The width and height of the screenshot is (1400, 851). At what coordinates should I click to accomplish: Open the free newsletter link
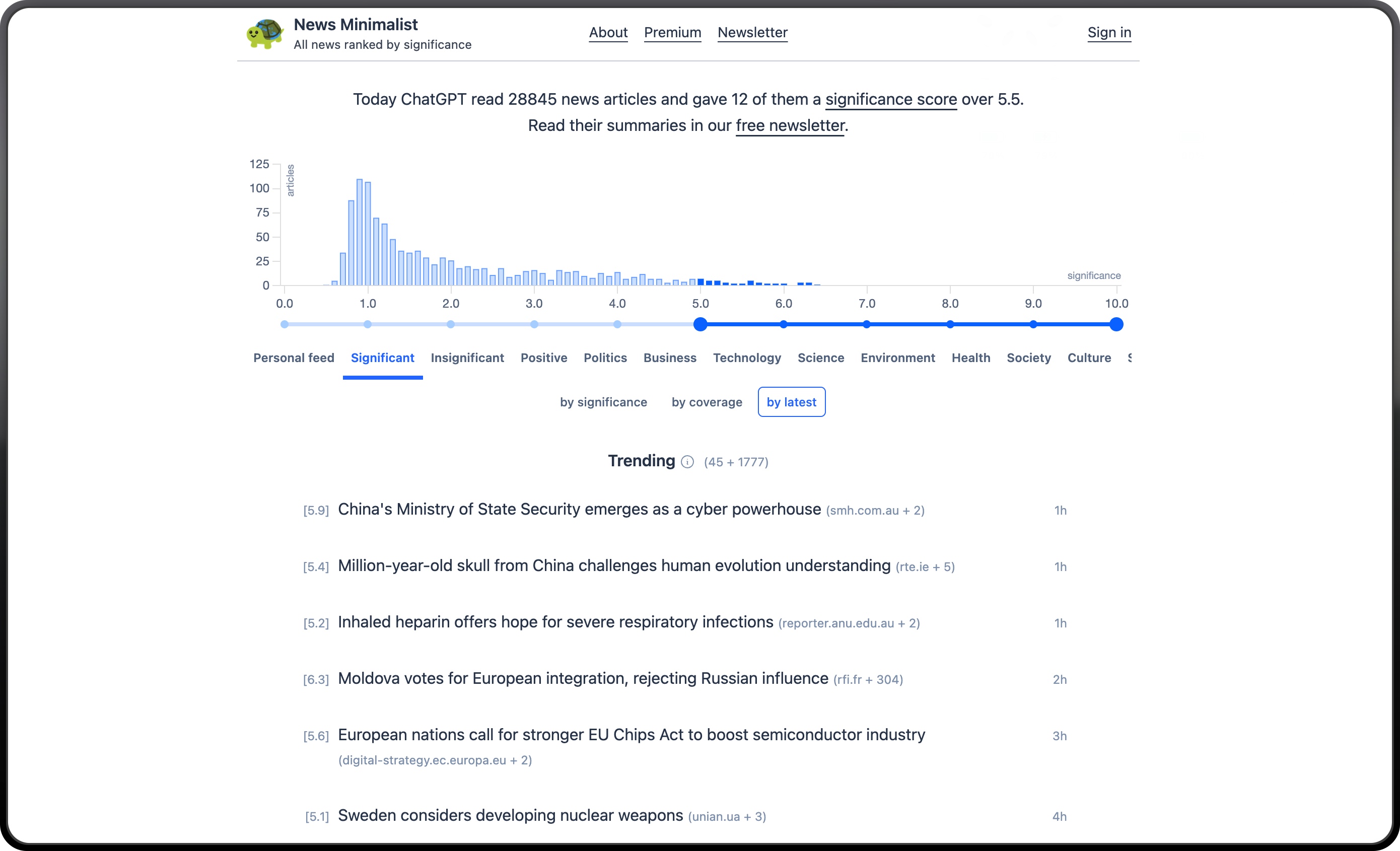point(790,125)
